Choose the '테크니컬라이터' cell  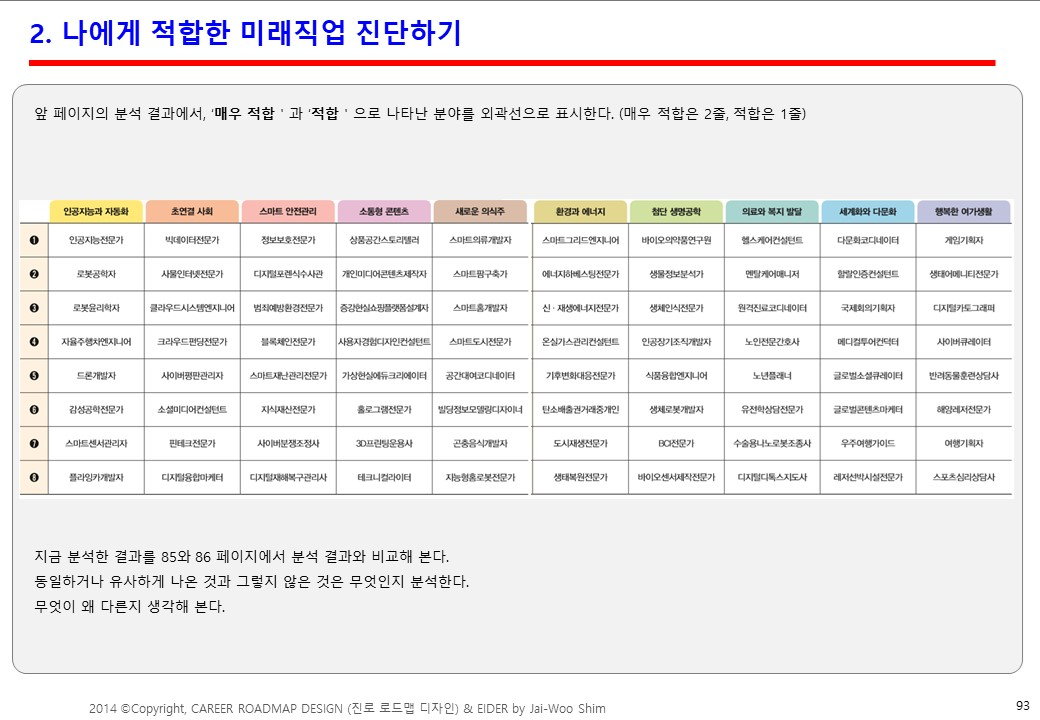pos(384,477)
